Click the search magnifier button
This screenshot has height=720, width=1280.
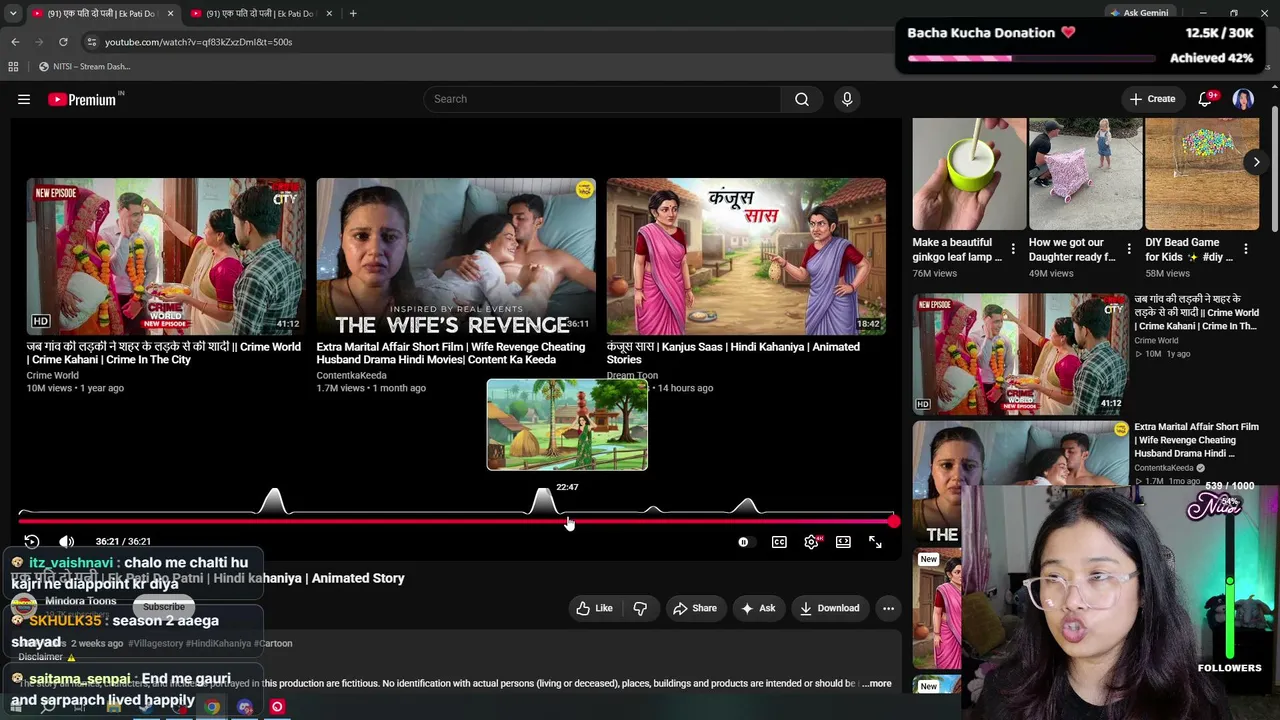[x=802, y=99]
